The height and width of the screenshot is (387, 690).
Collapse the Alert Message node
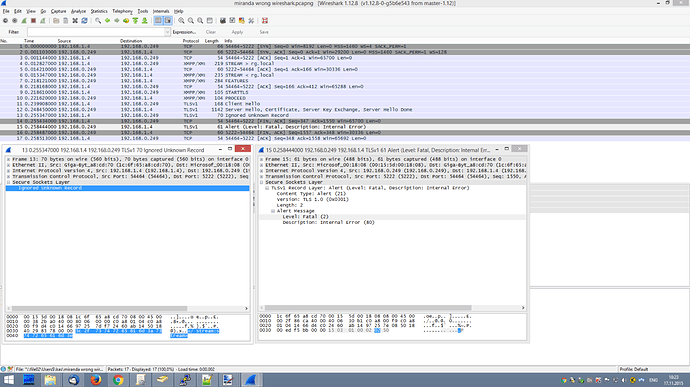[x=273, y=211]
